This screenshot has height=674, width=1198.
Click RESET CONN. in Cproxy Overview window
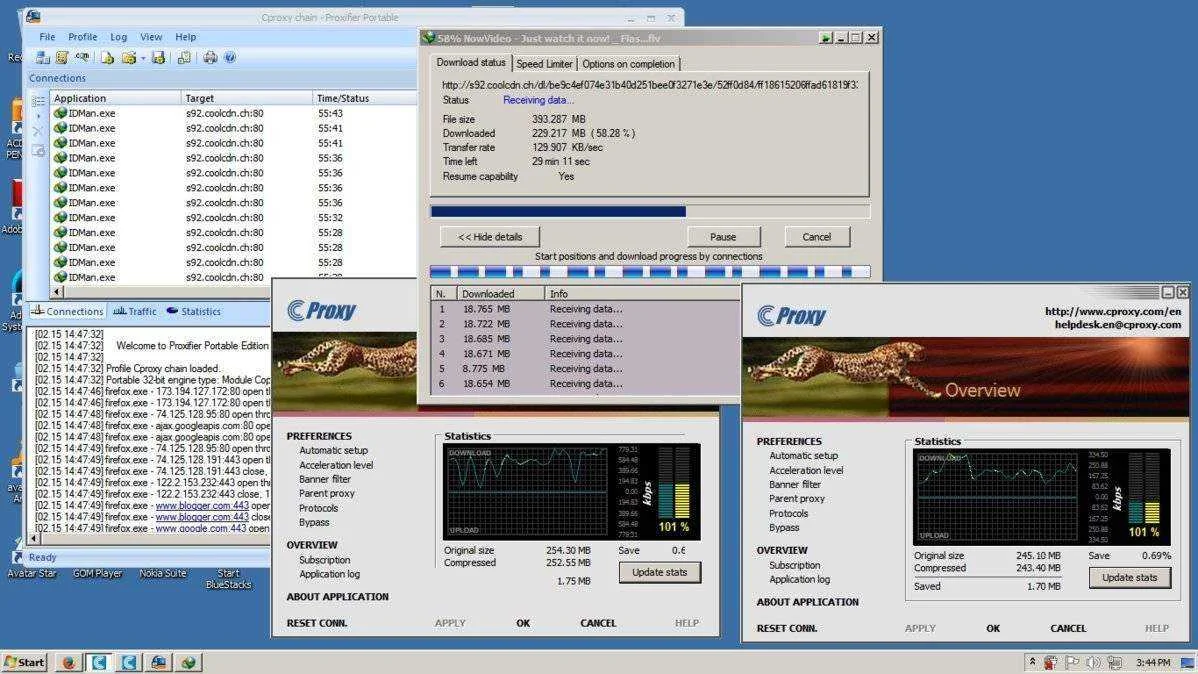786,628
